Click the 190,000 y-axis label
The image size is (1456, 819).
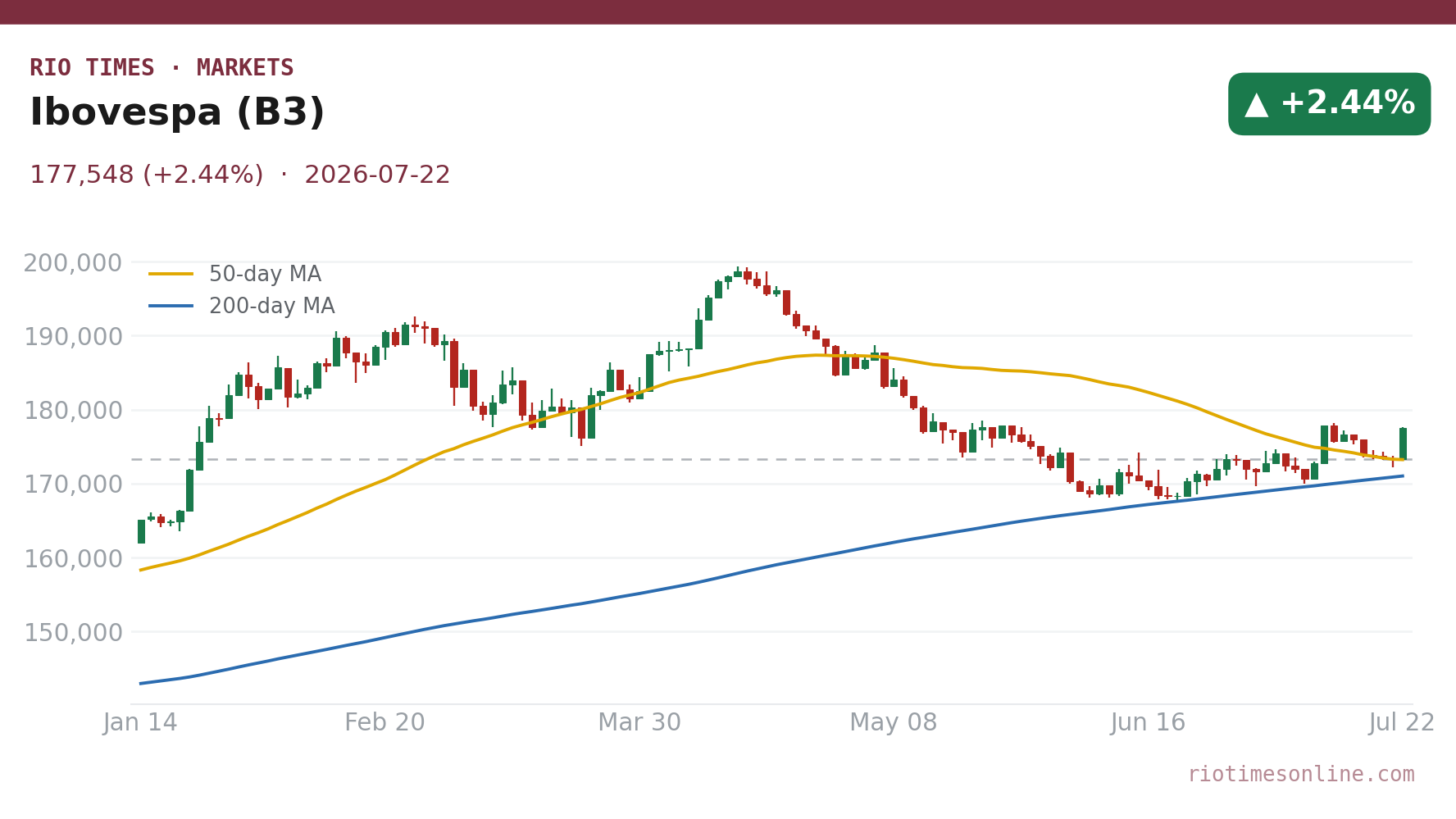point(72,337)
